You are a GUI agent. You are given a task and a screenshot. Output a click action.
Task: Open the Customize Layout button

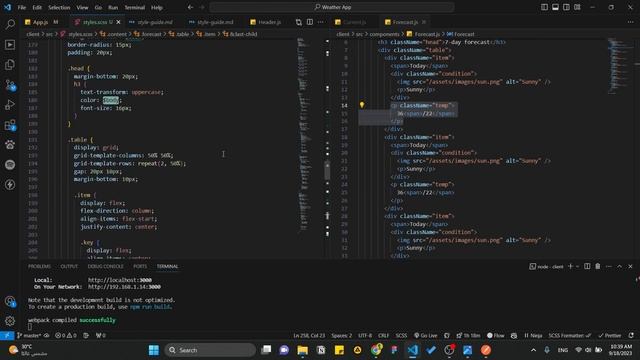point(577,7)
